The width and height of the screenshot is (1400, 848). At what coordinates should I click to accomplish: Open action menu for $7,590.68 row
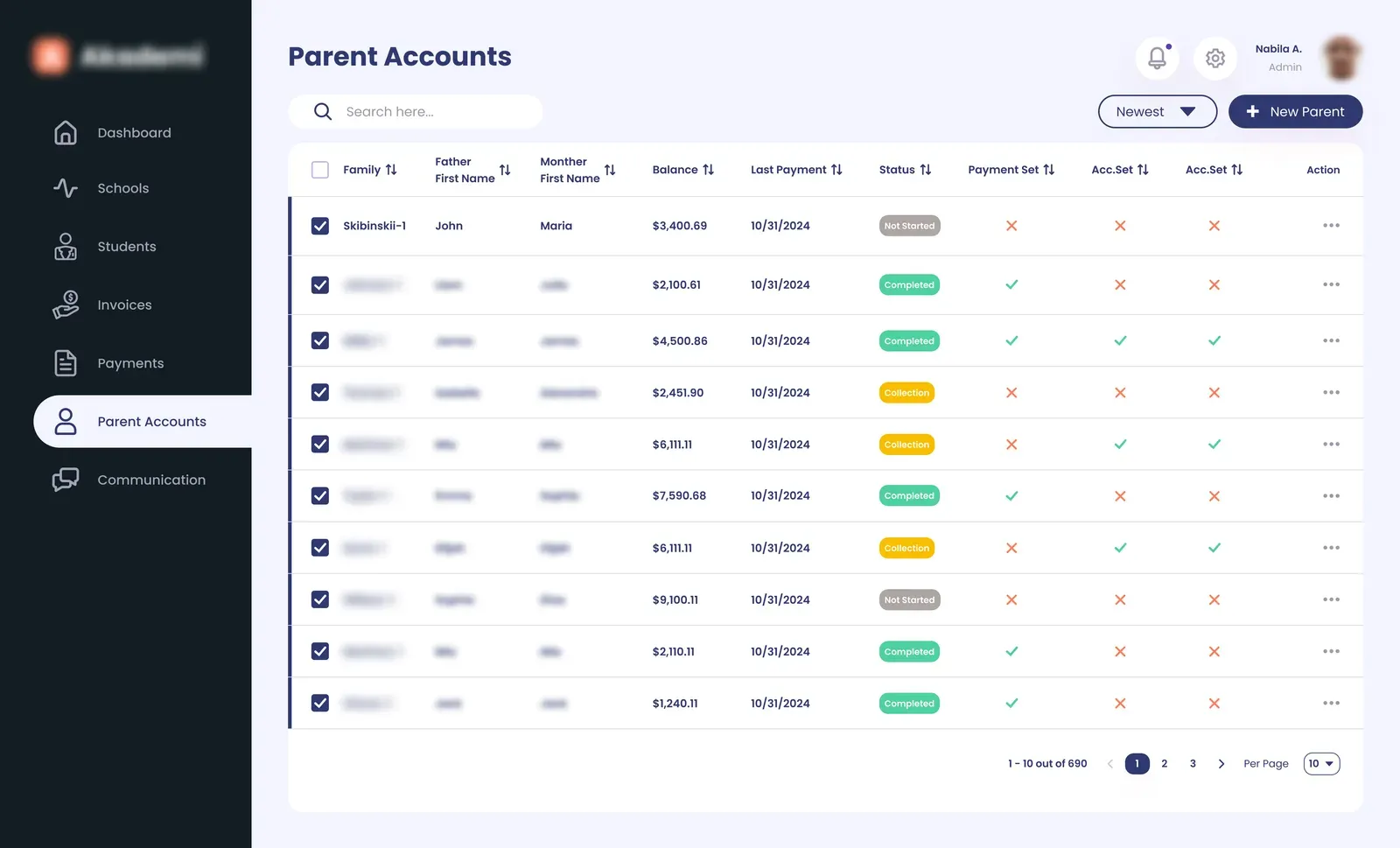[1331, 495]
